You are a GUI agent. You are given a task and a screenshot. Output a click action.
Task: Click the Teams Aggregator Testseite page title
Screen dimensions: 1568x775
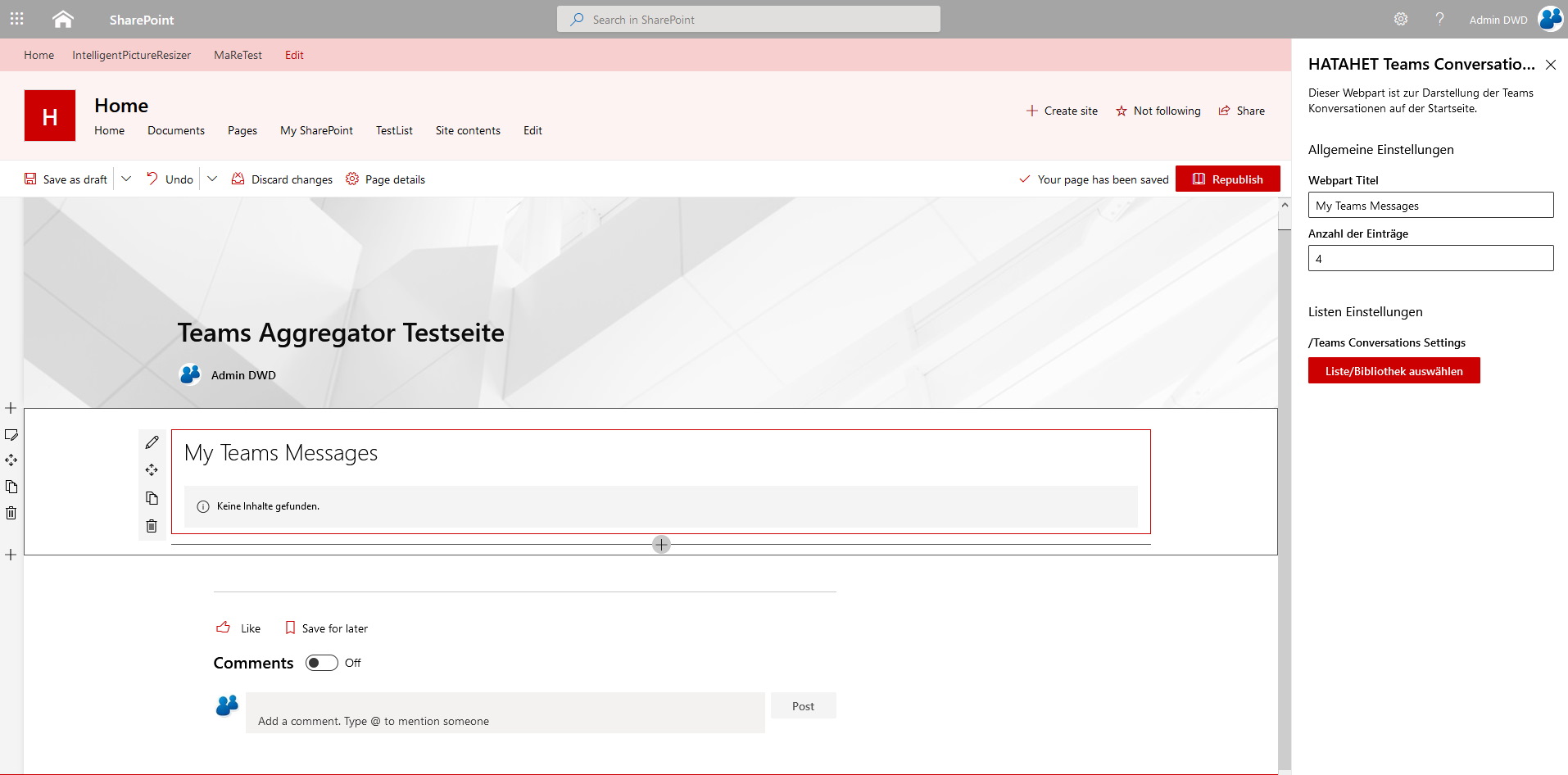tap(341, 333)
